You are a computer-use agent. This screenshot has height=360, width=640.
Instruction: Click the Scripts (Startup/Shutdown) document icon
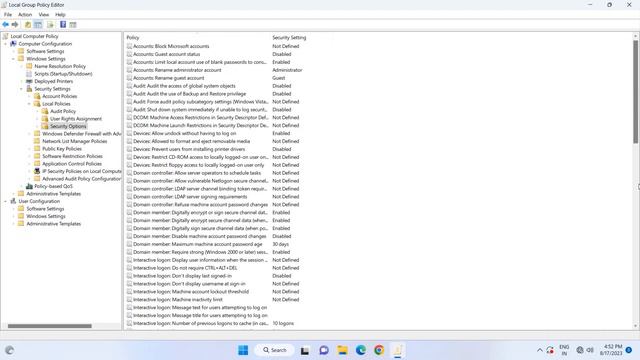coord(29,74)
